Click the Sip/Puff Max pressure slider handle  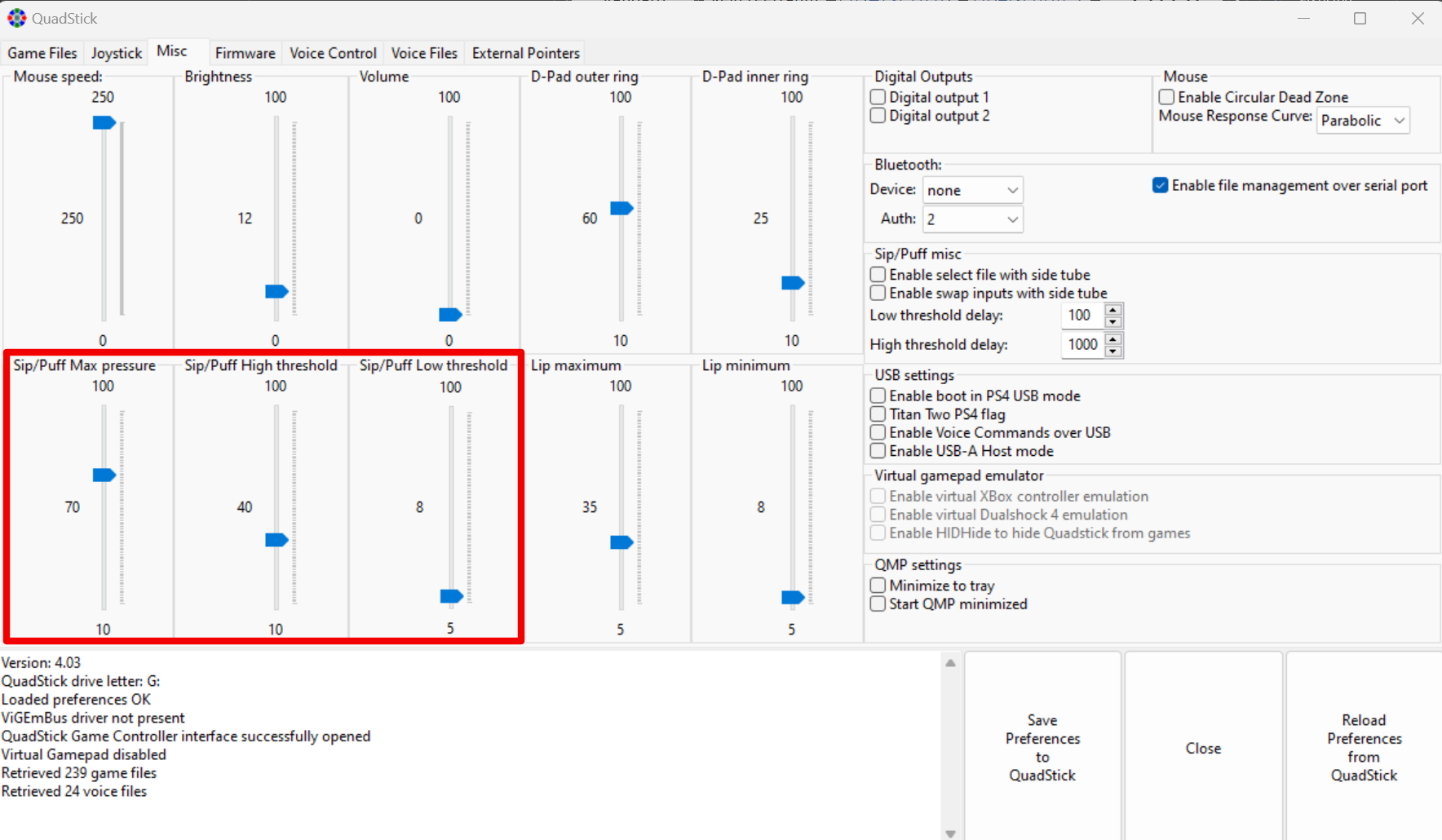pyautogui.click(x=104, y=475)
